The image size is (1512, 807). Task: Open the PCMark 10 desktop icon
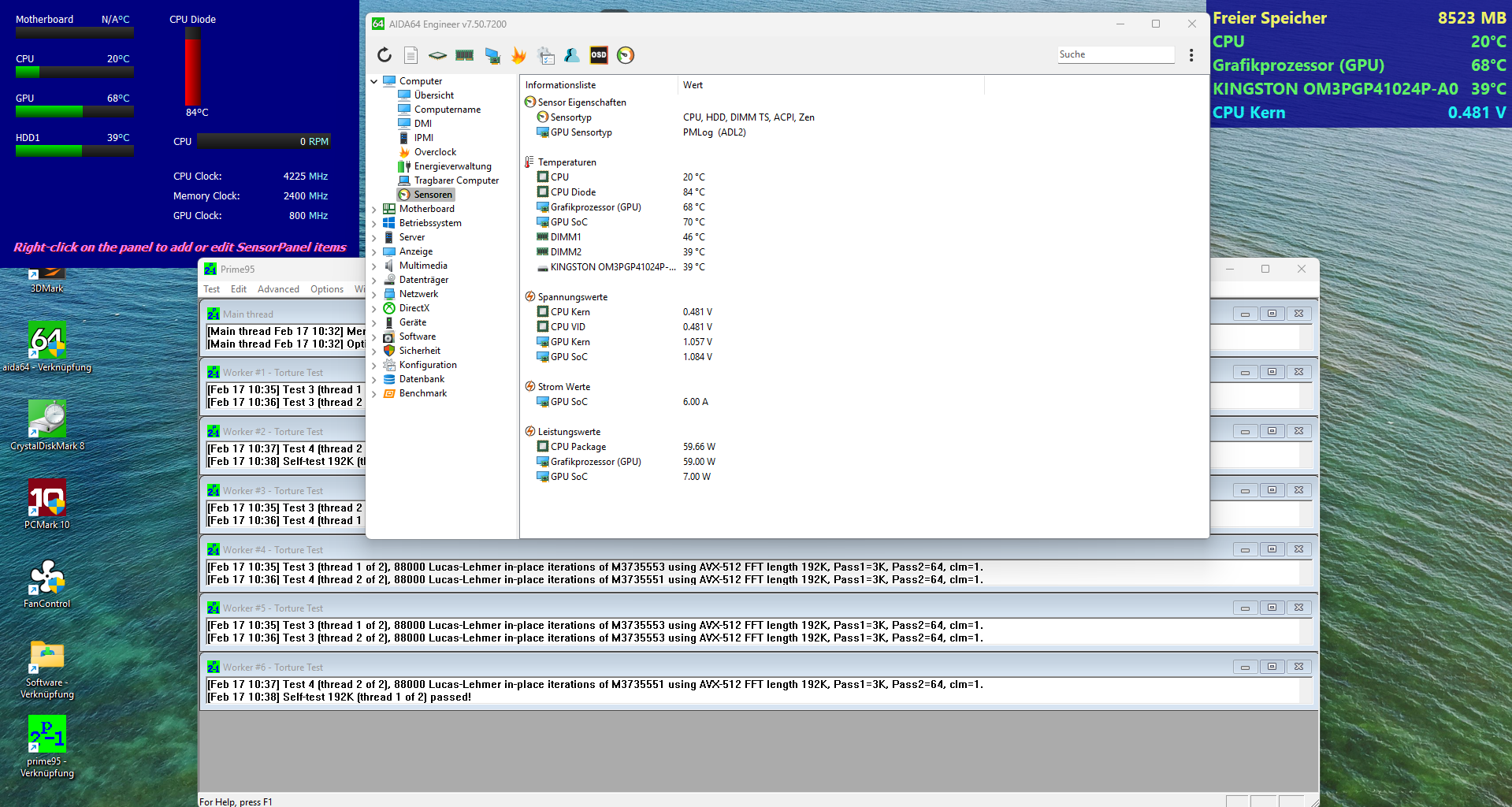(x=47, y=504)
